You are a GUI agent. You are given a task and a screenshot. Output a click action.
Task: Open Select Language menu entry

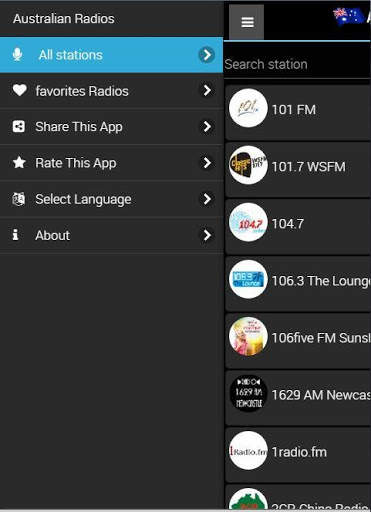111,199
